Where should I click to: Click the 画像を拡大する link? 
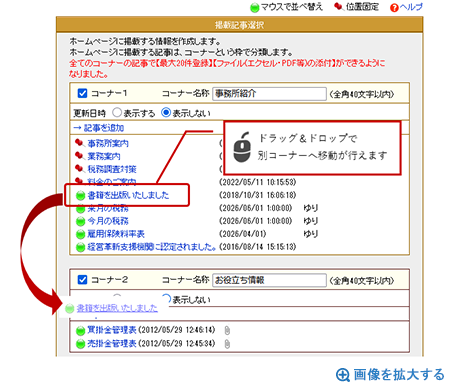pos(399,374)
